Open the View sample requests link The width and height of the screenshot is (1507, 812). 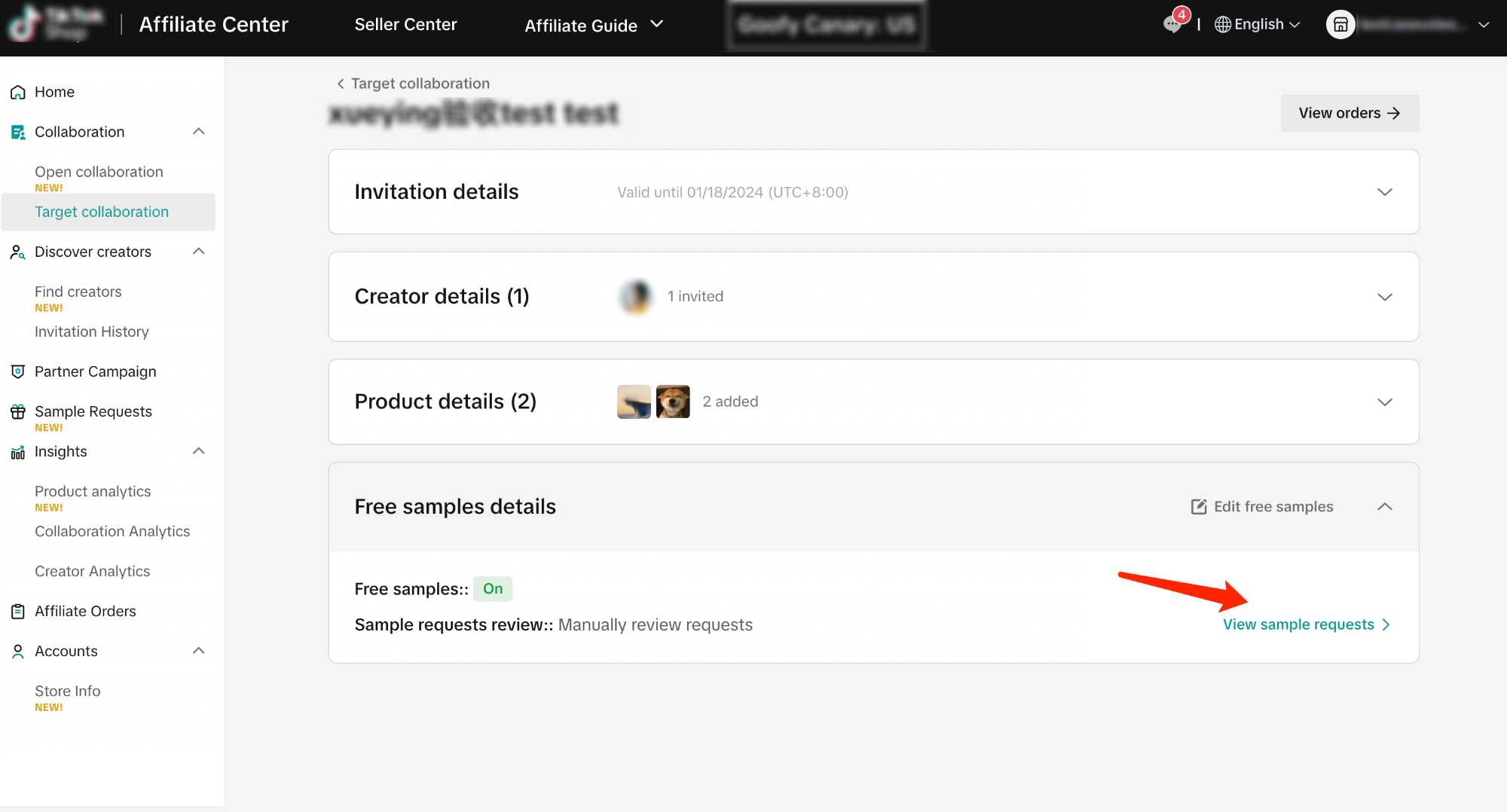click(1306, 624)
